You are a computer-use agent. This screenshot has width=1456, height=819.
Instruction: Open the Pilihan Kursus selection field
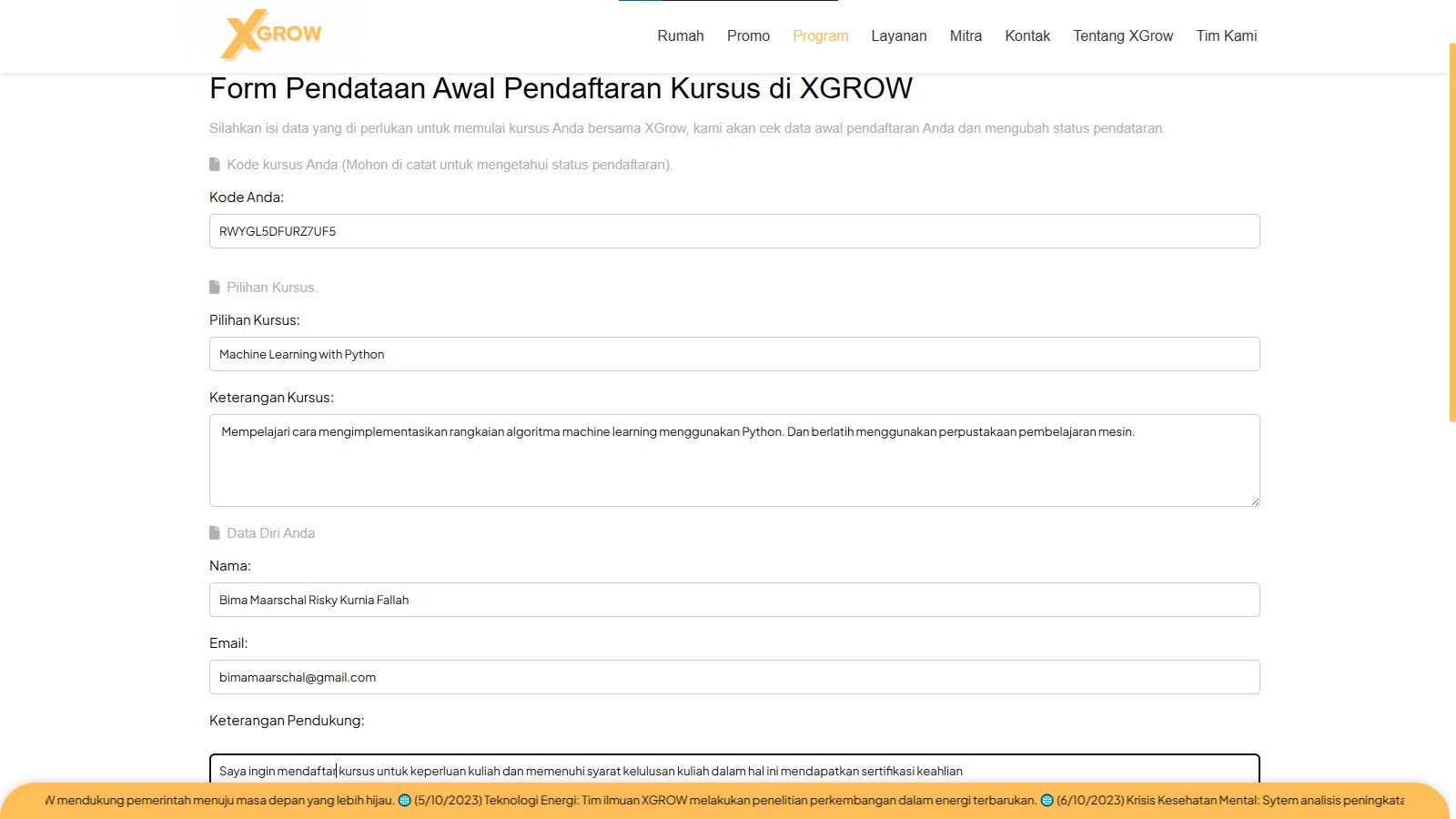733,354
